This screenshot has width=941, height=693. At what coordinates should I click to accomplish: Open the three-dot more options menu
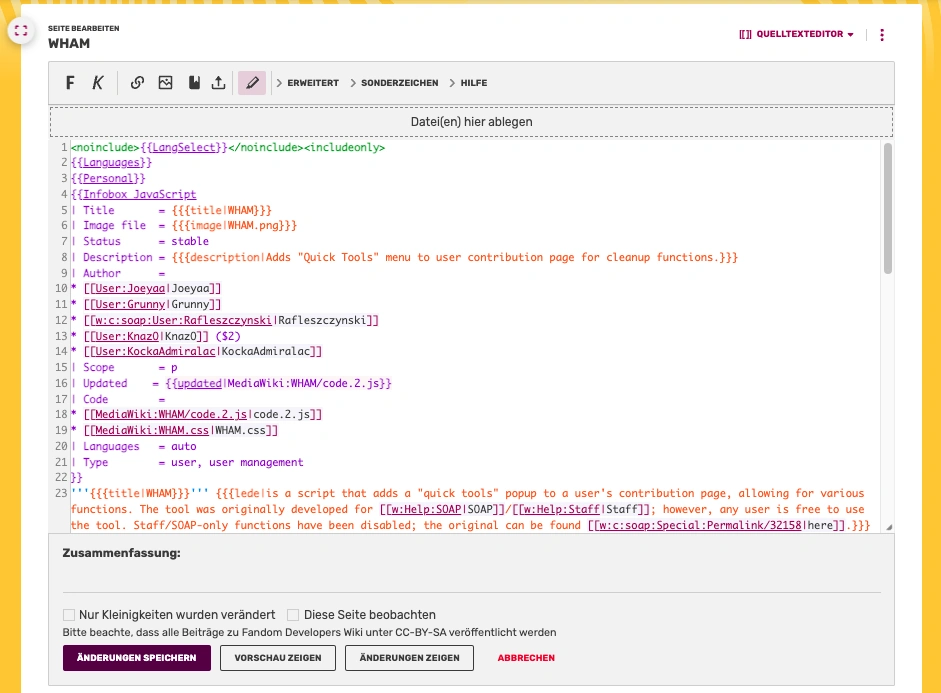[x=881, y=35]
